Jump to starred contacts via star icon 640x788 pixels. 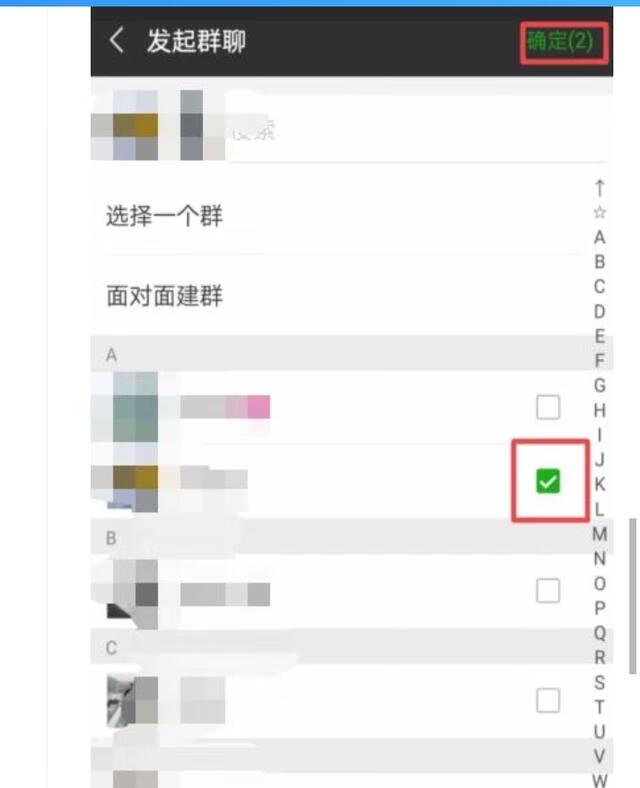[x=599, y=212]
